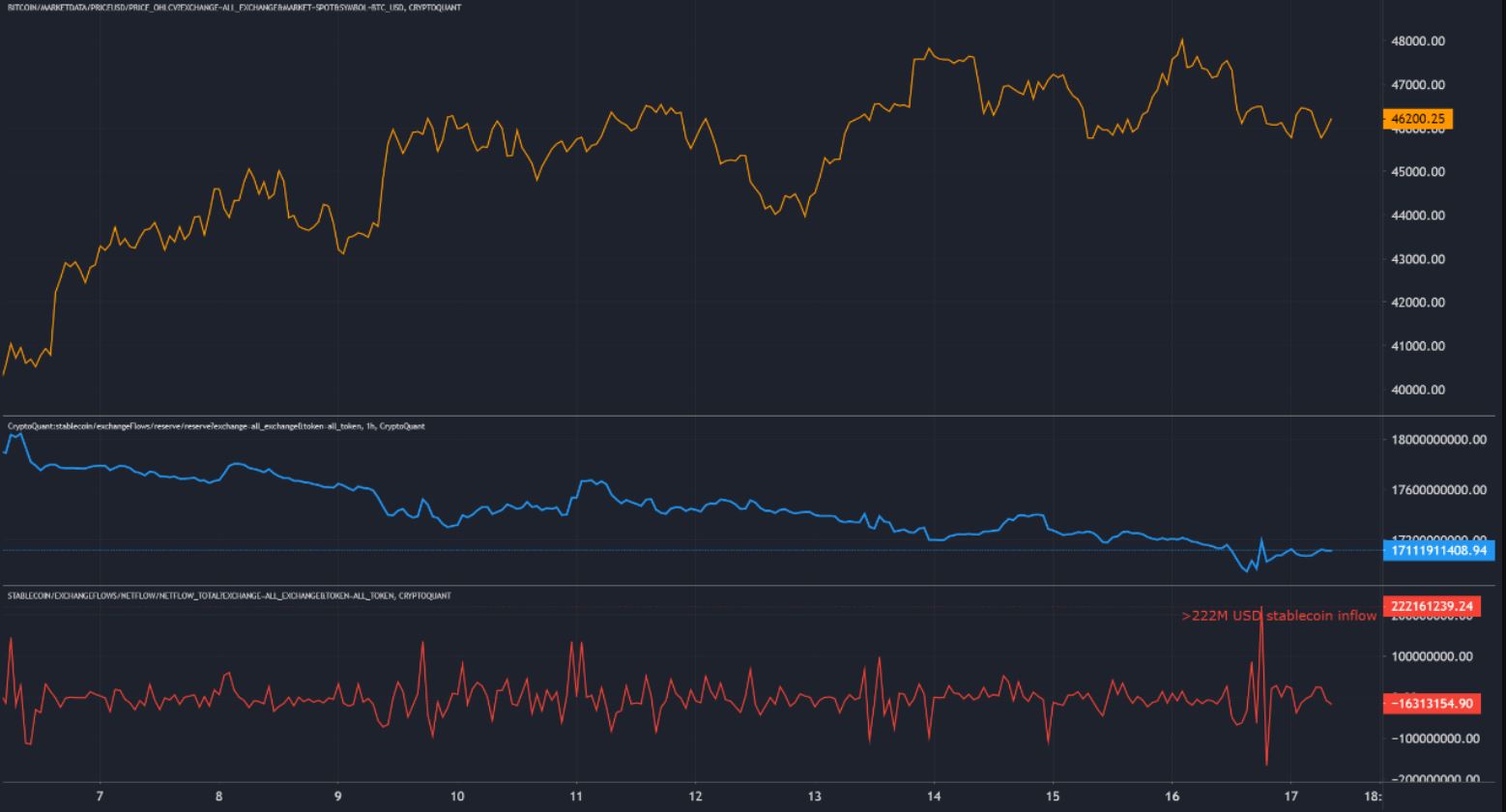The width and height of the screenshot is (1506, 812).
Task: Click the 48000.00 price axis label
Action: click(x=1418, y=42)
